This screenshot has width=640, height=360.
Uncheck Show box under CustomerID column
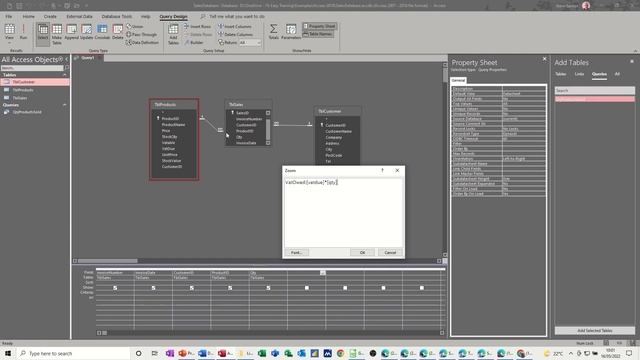pyautogui.click(x=192, y=288)
